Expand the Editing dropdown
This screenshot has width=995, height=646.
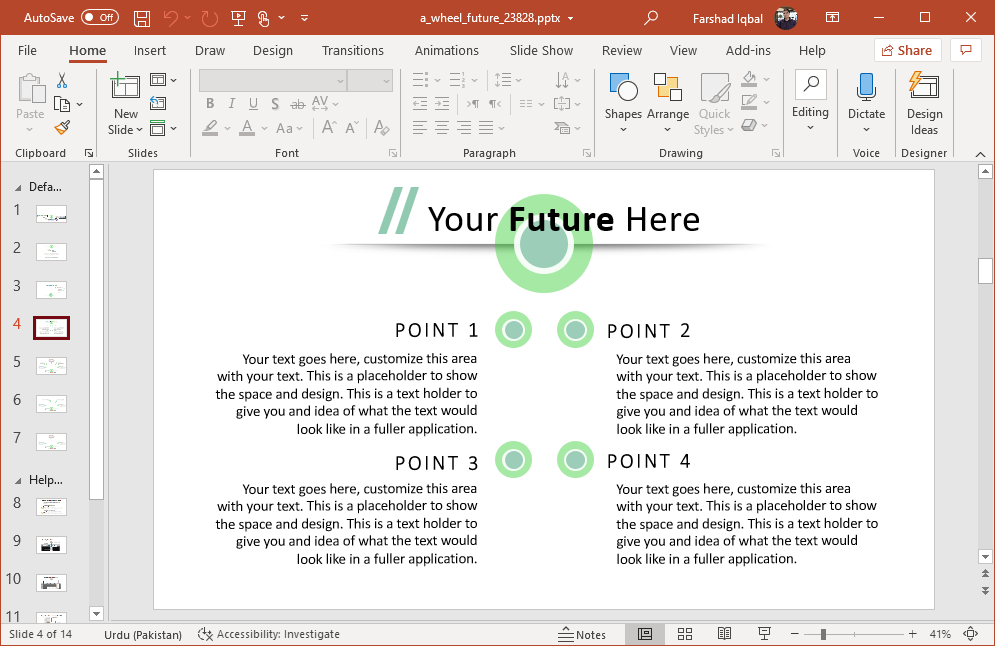click(810, 102)
